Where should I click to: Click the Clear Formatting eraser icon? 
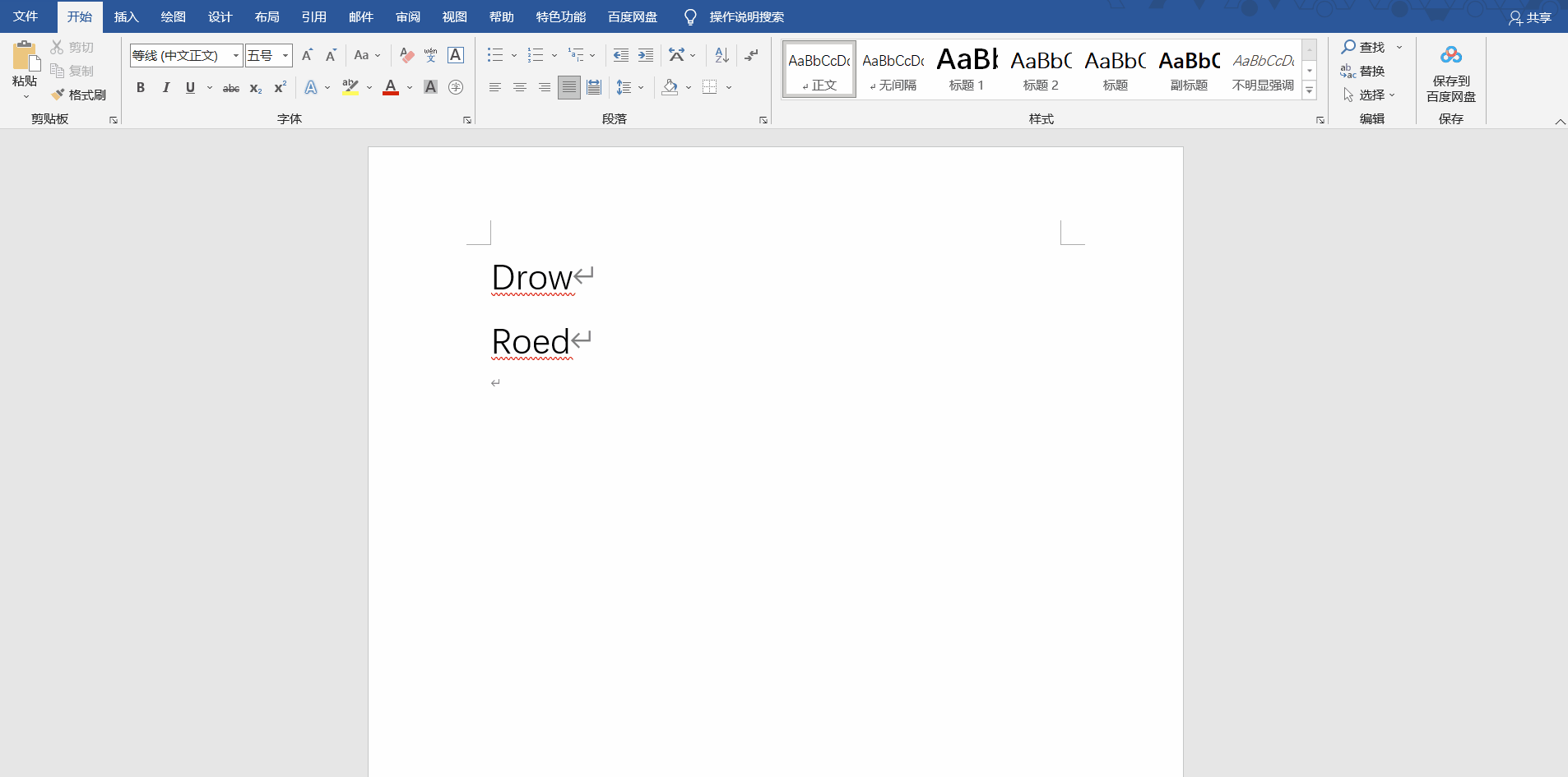coord(406,55)
